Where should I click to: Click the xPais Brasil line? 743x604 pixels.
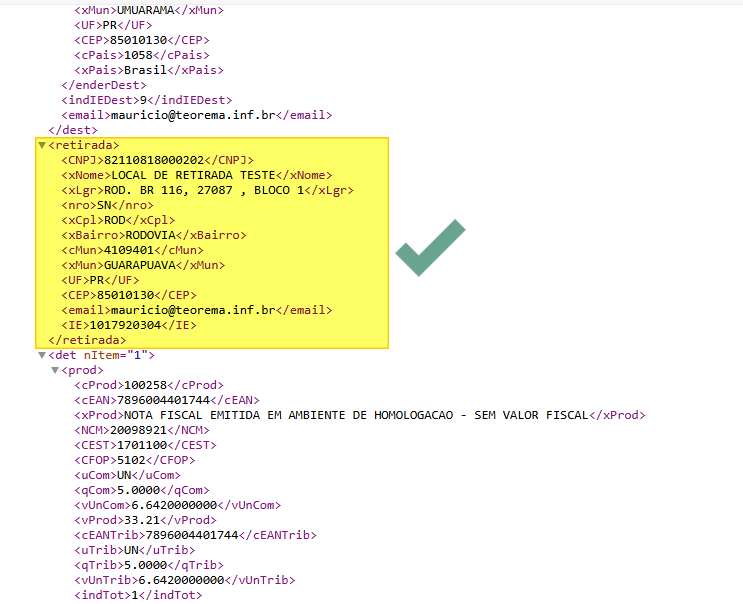coord(149,70)
